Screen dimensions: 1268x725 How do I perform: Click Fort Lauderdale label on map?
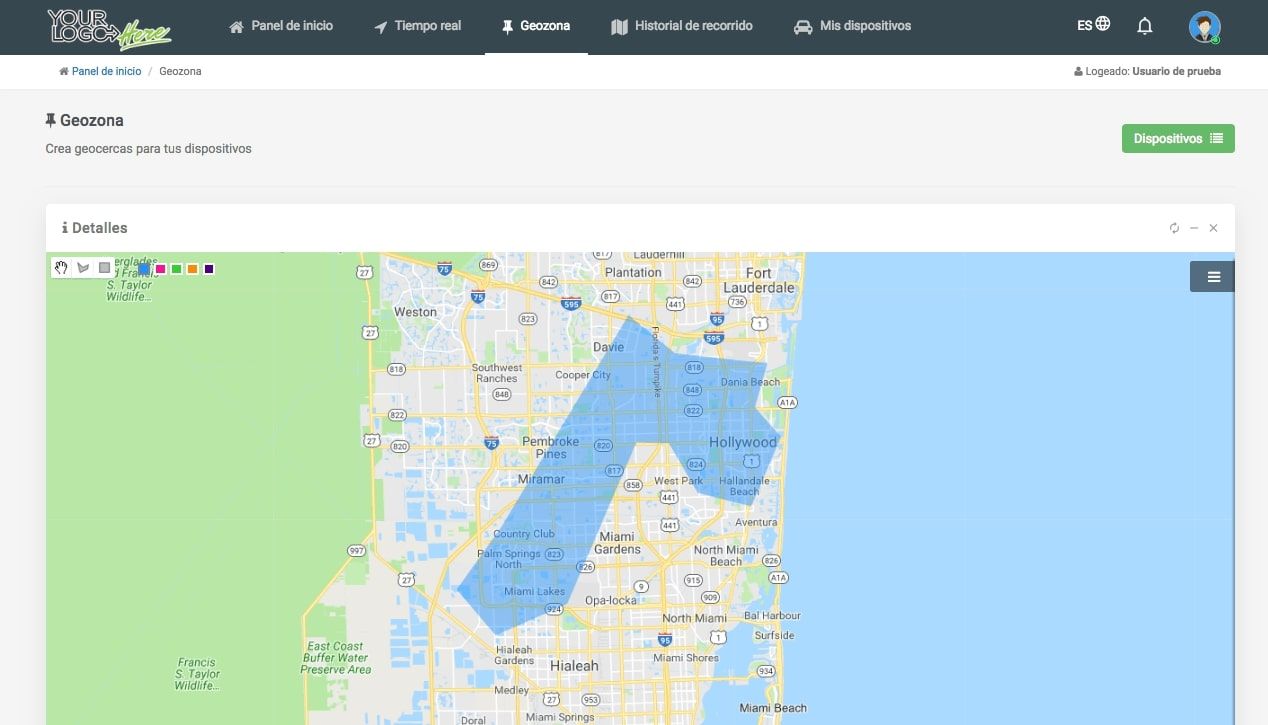click(x=759, y=280)
